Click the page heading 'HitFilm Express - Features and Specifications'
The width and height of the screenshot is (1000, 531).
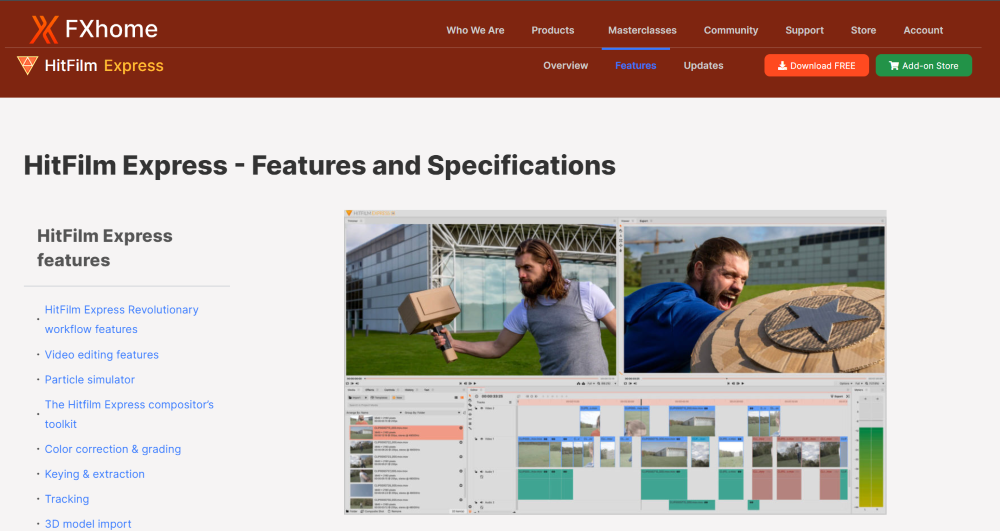coord(320,165)
